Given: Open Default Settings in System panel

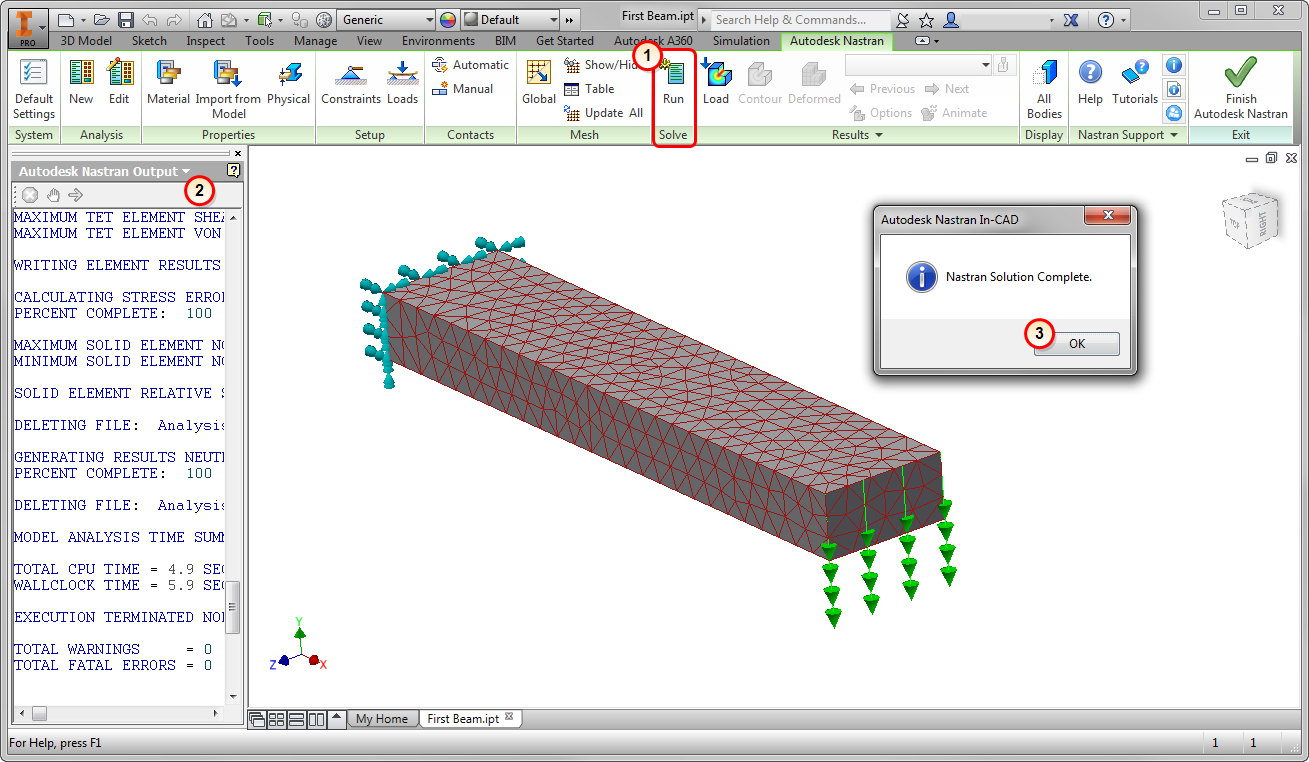Looking at the screenshot, I should (34, 88).
